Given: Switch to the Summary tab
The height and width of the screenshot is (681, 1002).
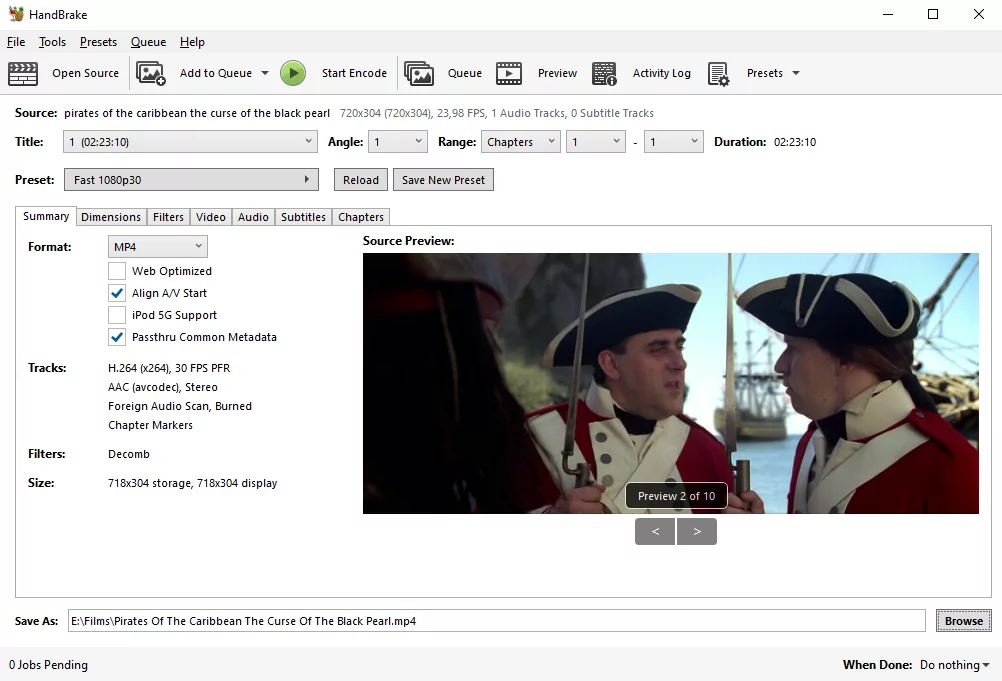Looking at the screenshot, I should (46, 216).
